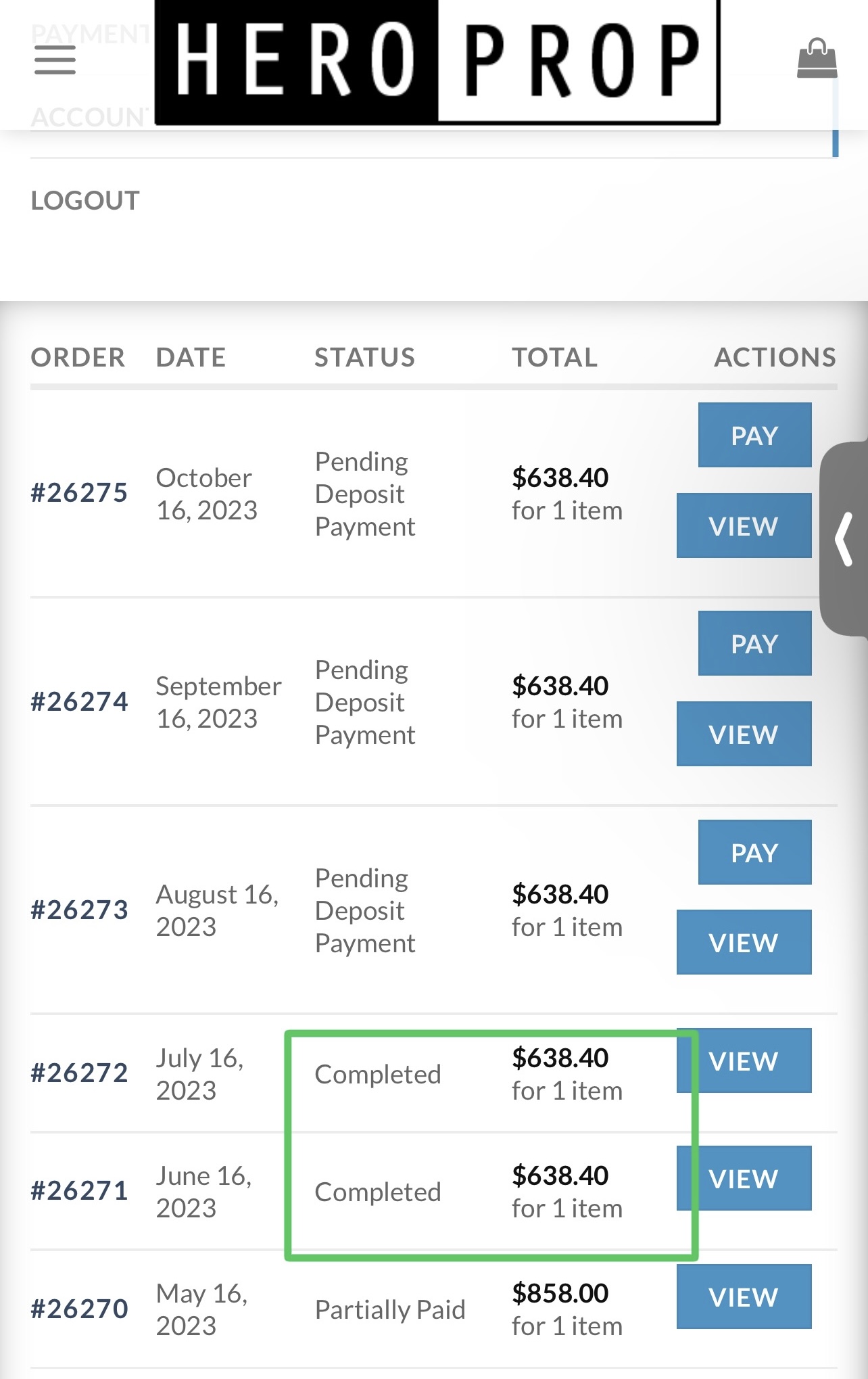Open order link #26275
This screenshot has width=868, height=1379.
79,492
